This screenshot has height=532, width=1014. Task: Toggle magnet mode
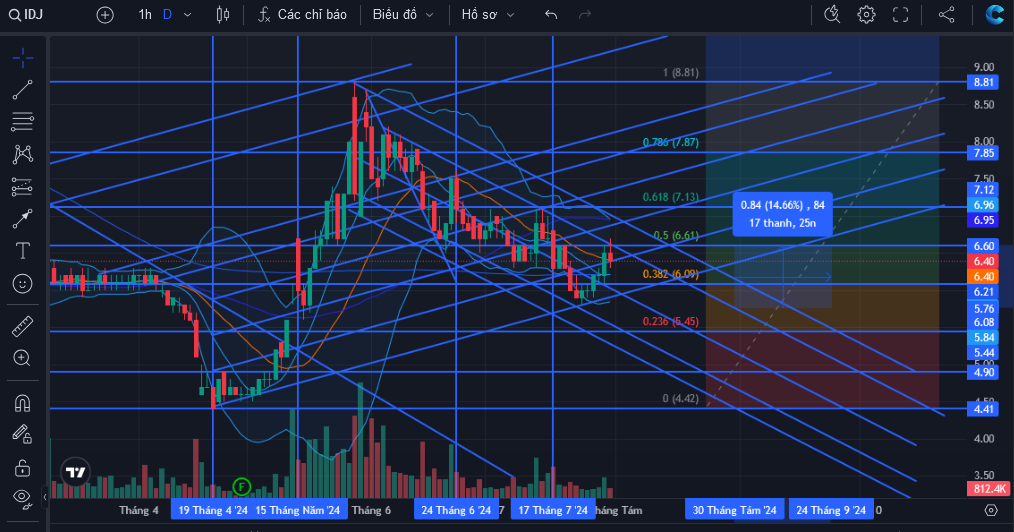[x=23, y=403]
